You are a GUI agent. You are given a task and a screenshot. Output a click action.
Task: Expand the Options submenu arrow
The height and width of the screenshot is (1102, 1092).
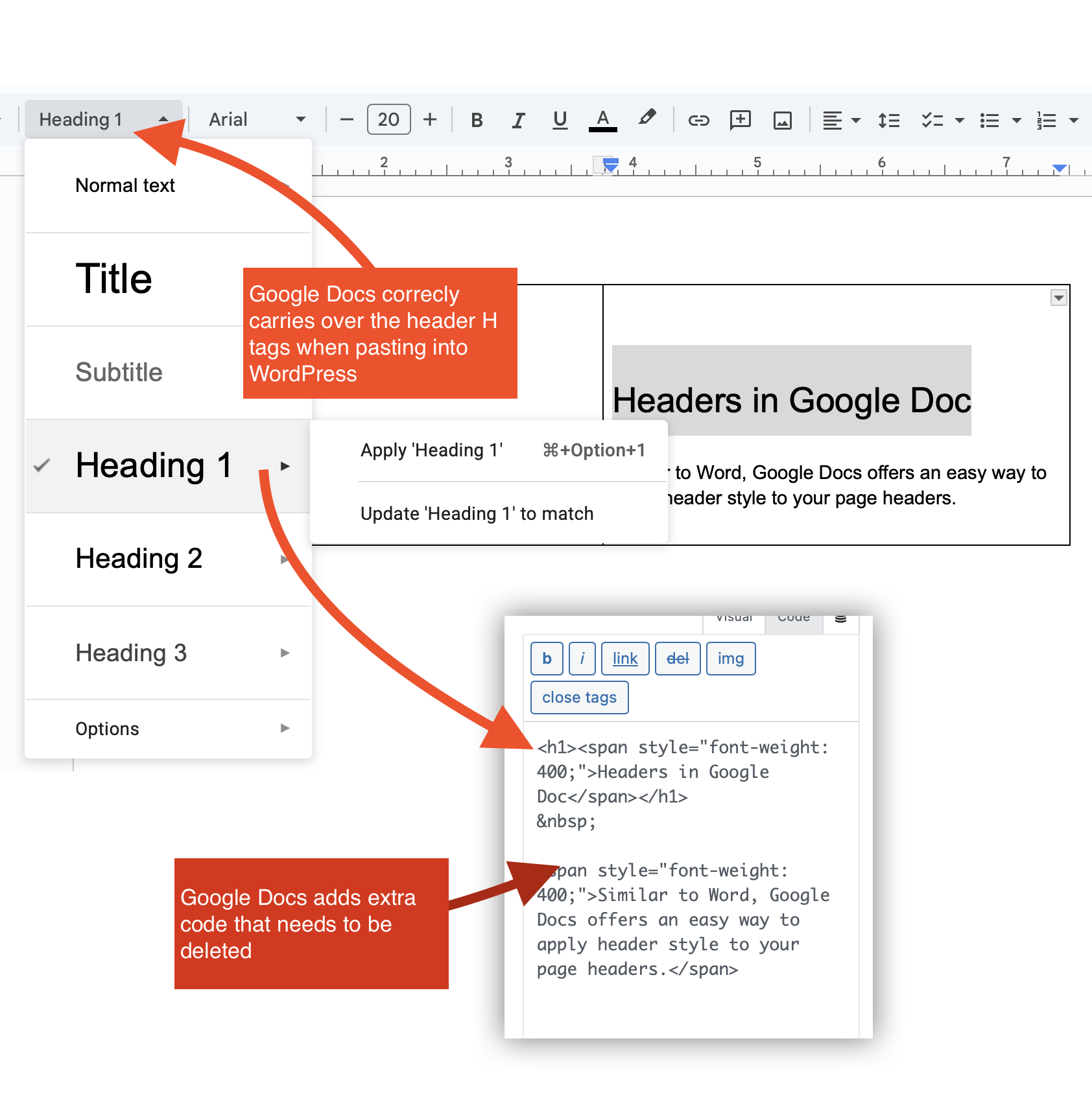[x=285, y=728]
